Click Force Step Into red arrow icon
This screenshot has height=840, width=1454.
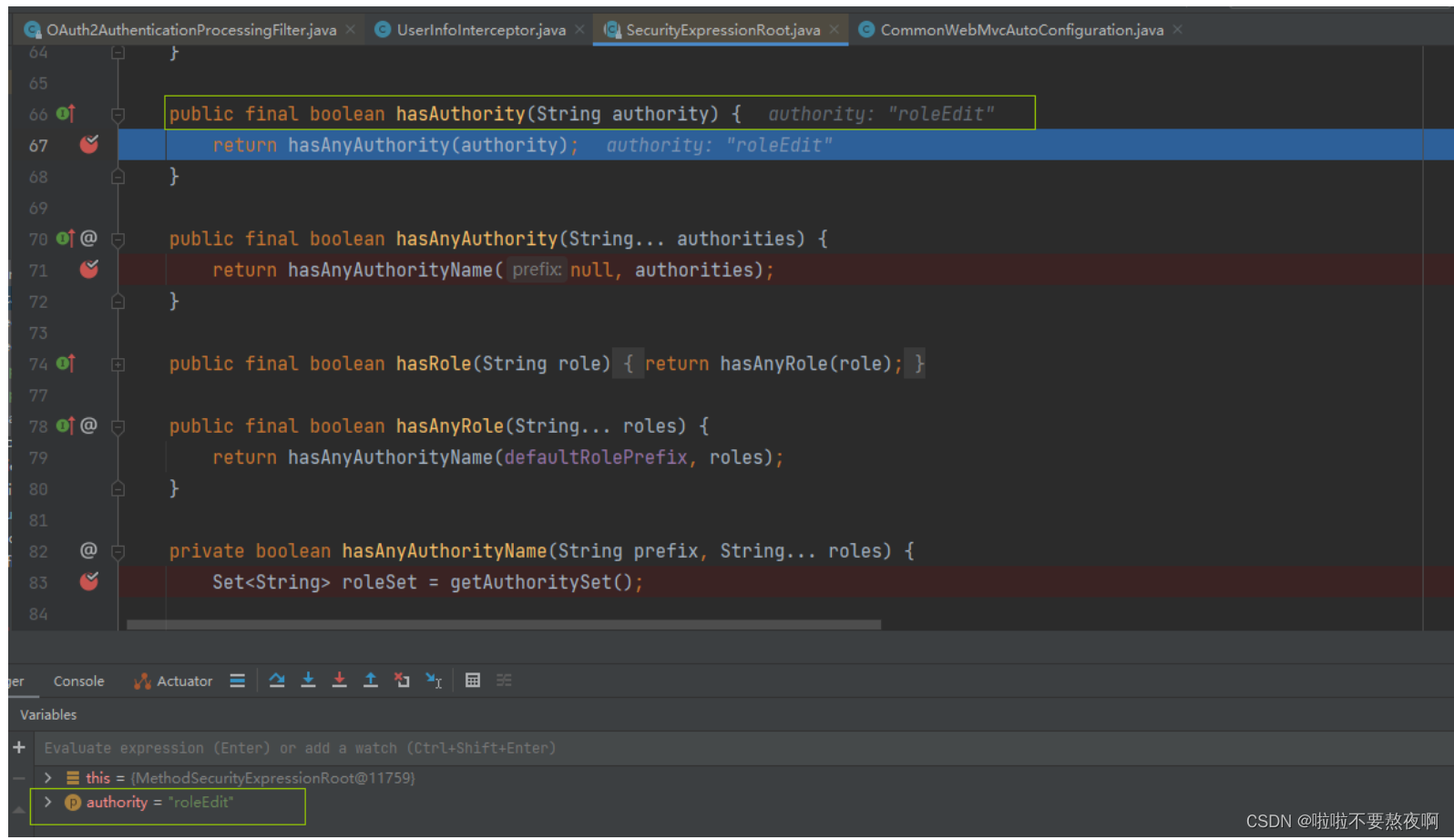[339, 681]
